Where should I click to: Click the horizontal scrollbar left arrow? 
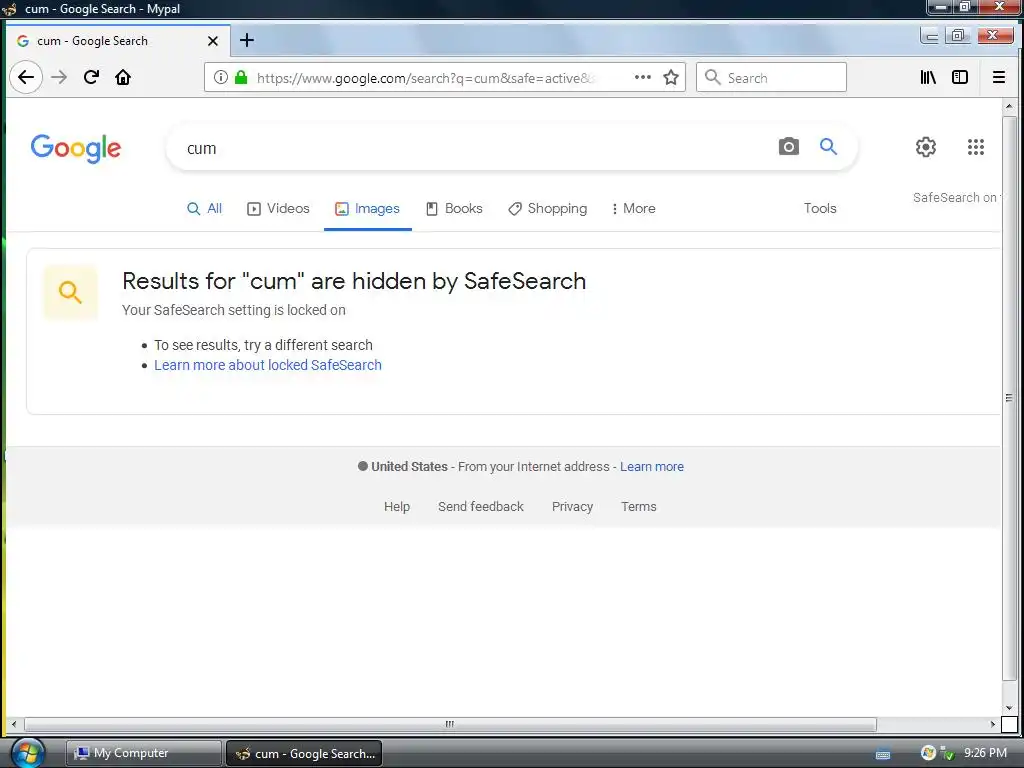pyautogui.click(x=14, y=724)
